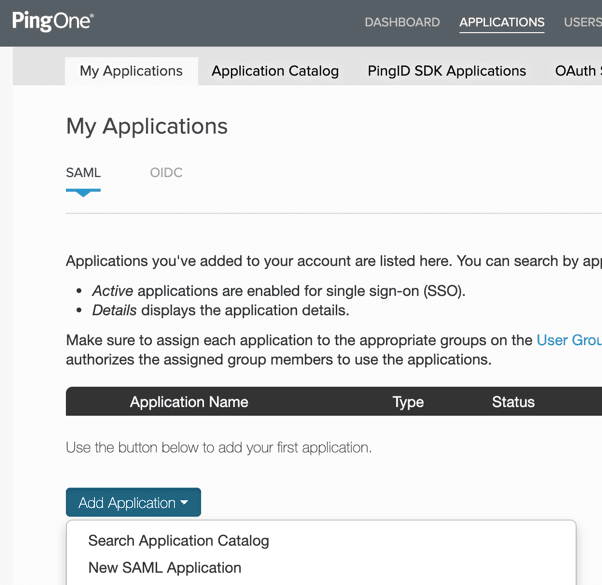Click the My Applications page heading
This screenshot has height=585, width=602.
click(x=147, y=126)
